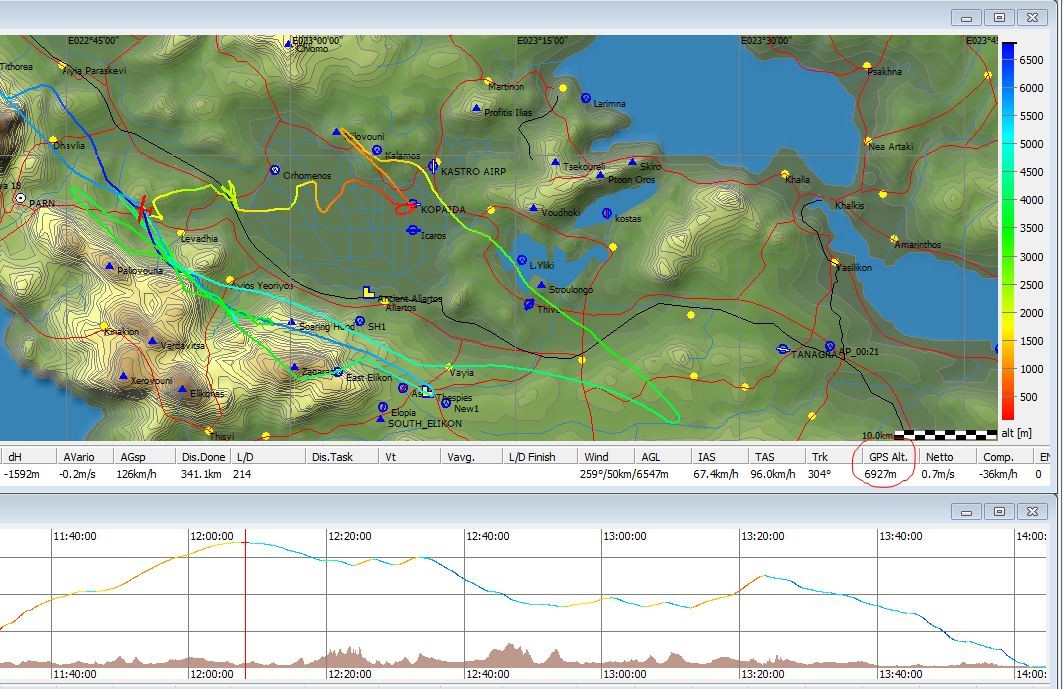
Task: Click the East Elikon waypoint marker
Action: (x=338, y=372)
